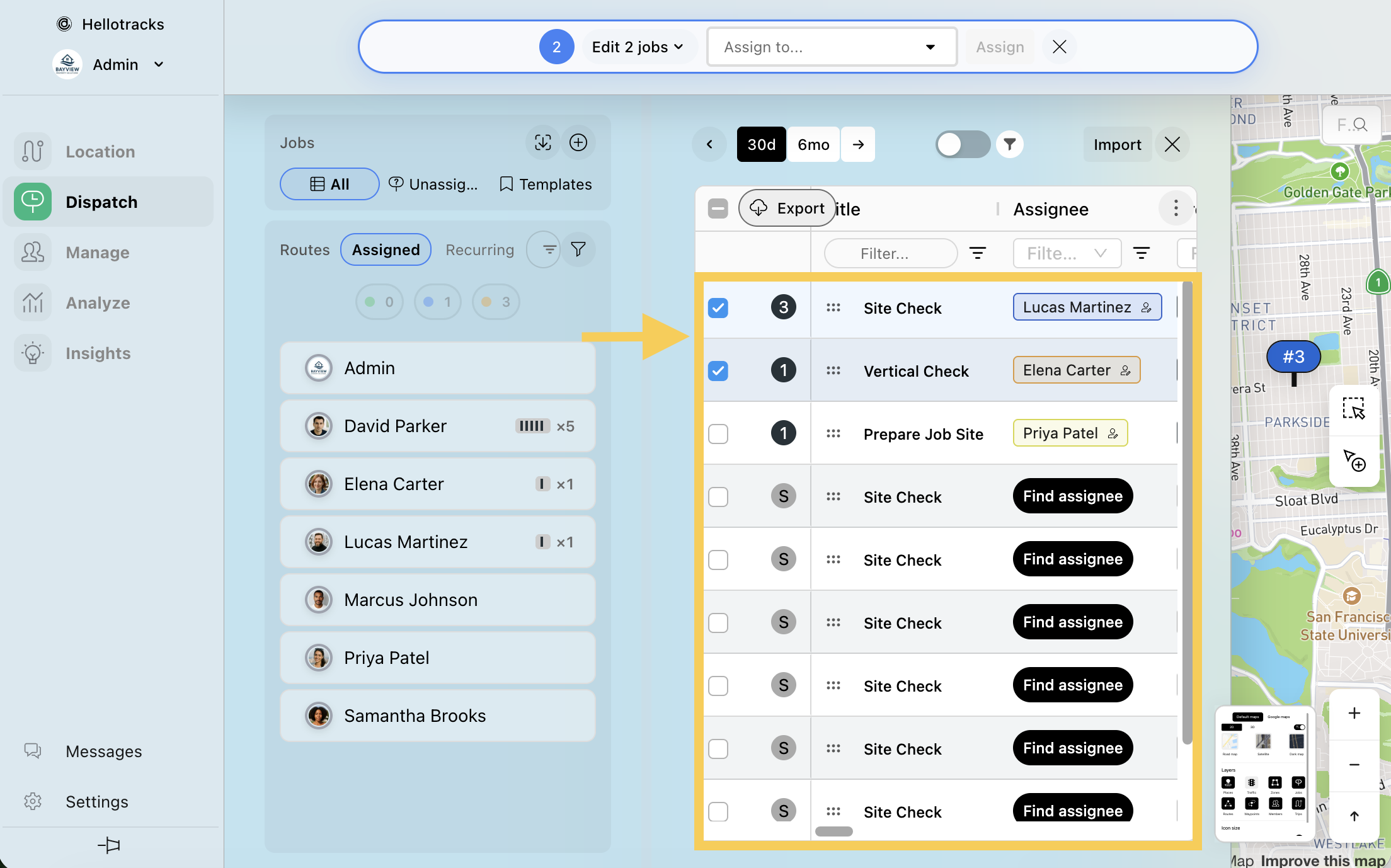Select the map area selection tool

[x=1353, y=409]
